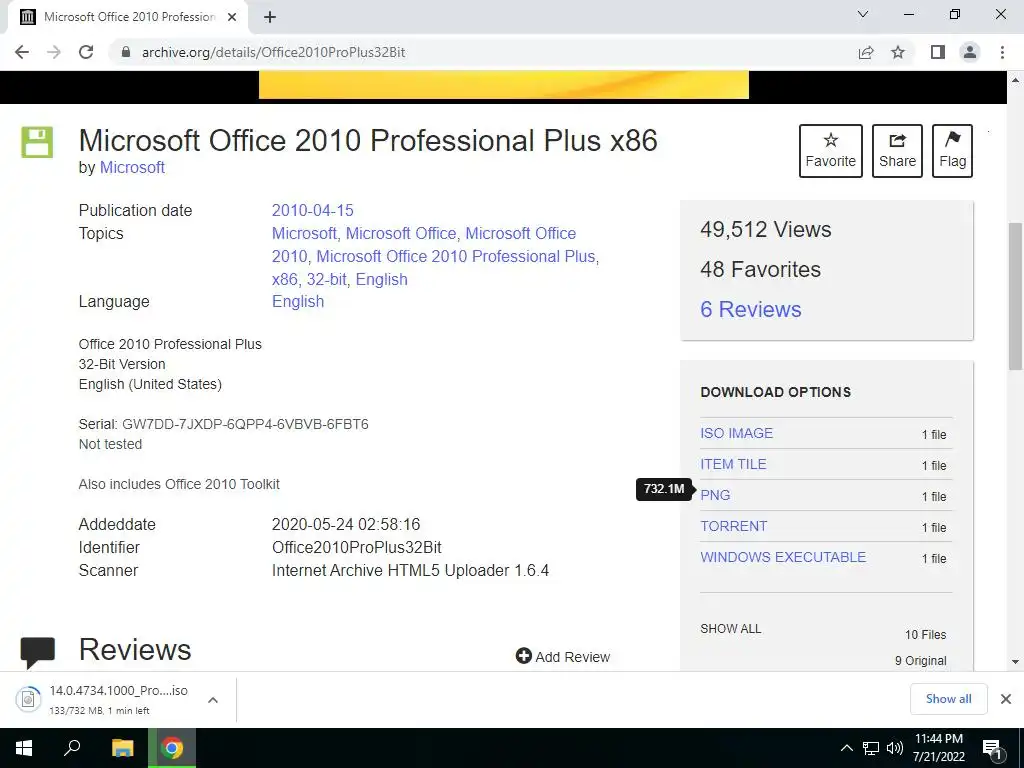Click the padlock site info icon

pyautogui.click(x=126, y=52)
